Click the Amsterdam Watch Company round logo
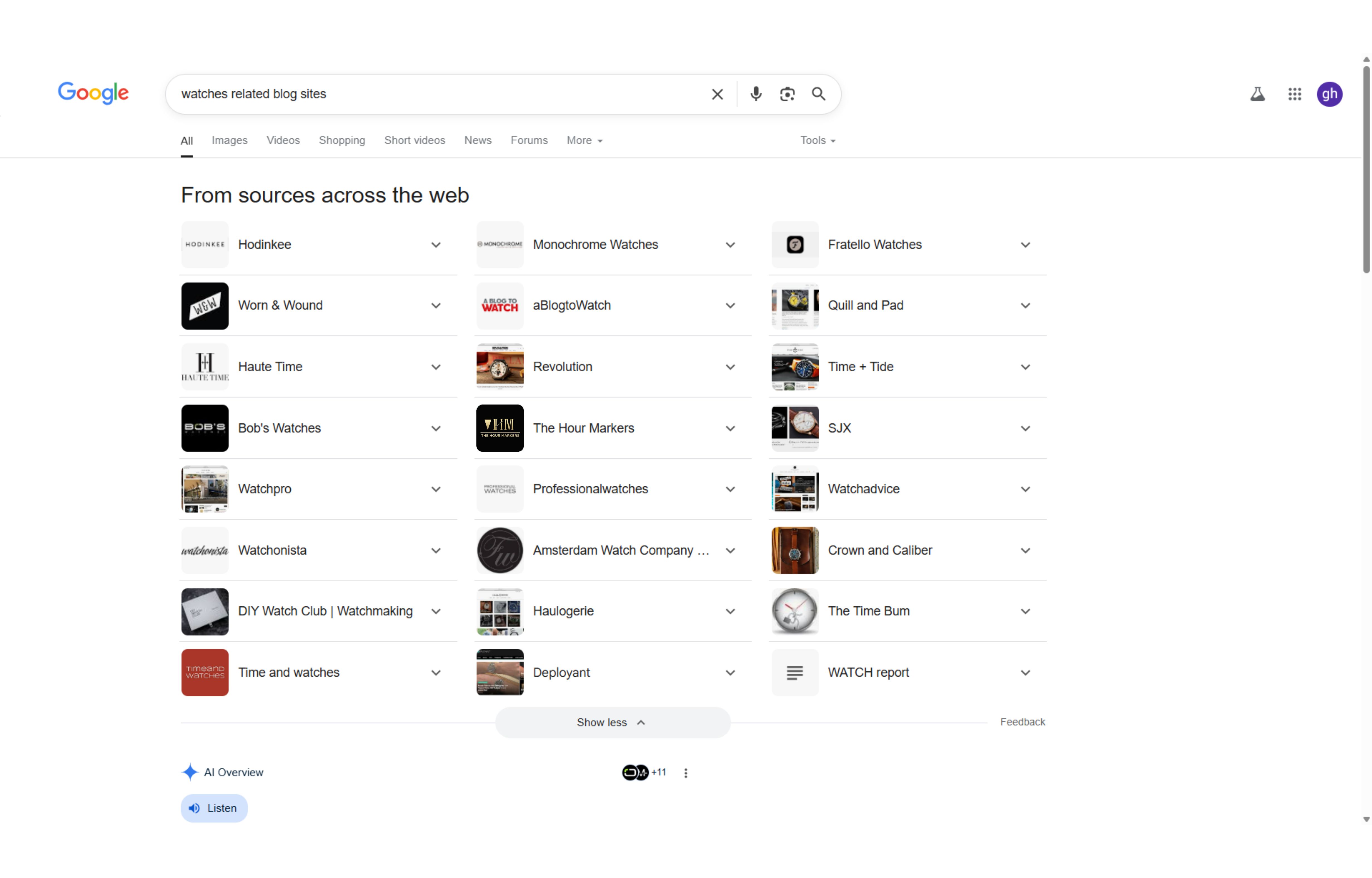The width and height of the screenshot is (1372, 878). click(x=500, y=550)
